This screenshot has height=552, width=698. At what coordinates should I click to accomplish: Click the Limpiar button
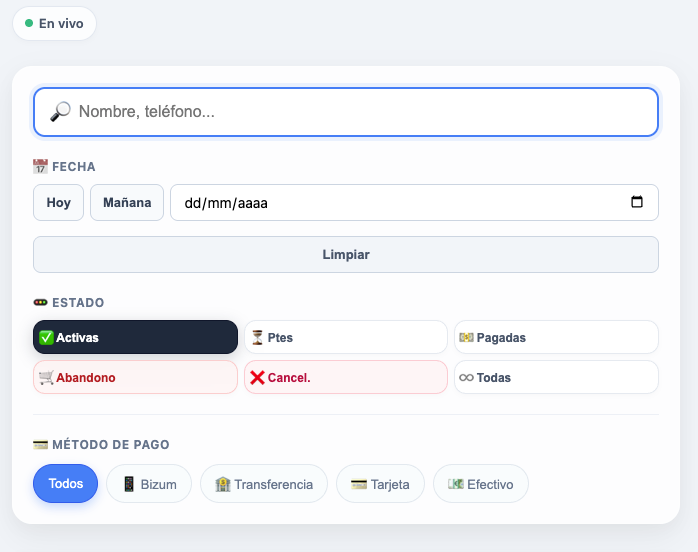point(346,255)
